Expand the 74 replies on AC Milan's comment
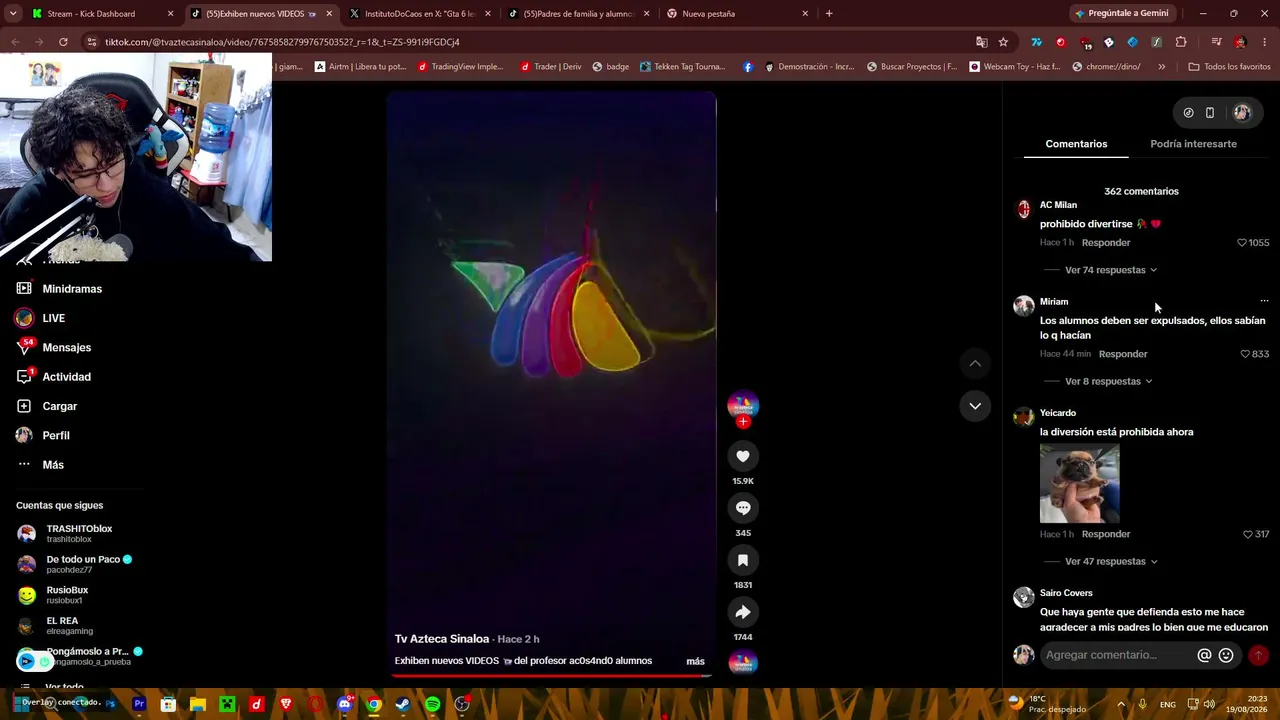Screen dimensions: 1280x720 pyautogui.click(x=1110, y=270)
